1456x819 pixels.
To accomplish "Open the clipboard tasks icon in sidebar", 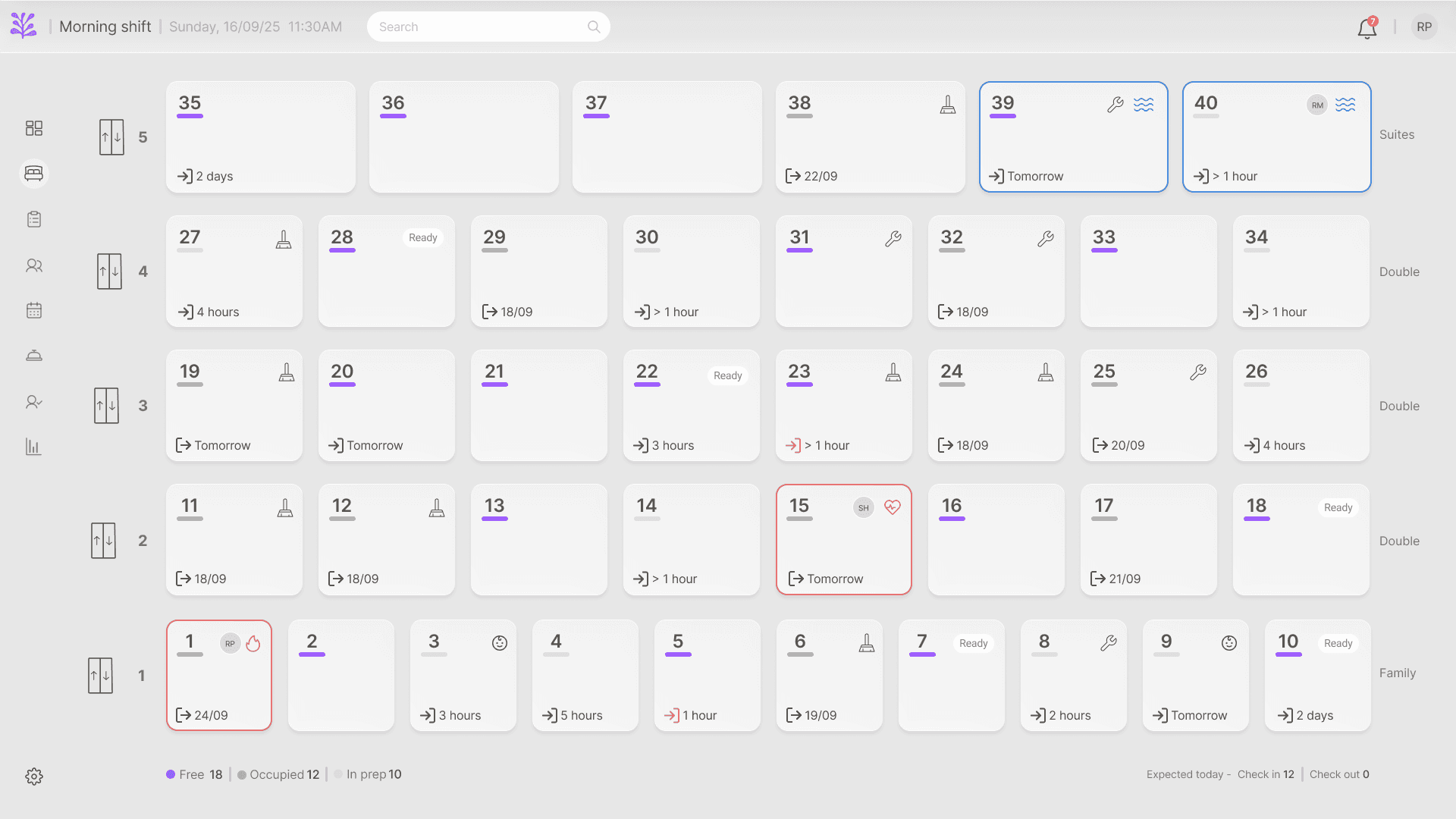I will coord(34,219).
